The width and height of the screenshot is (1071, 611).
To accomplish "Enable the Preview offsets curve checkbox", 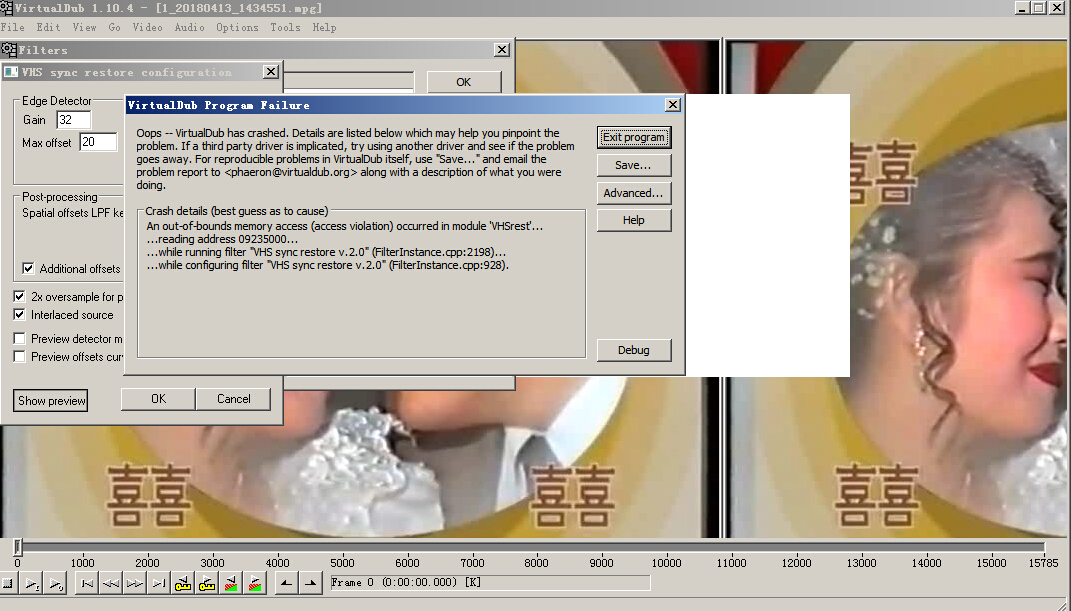I will (x=20, y=356).
